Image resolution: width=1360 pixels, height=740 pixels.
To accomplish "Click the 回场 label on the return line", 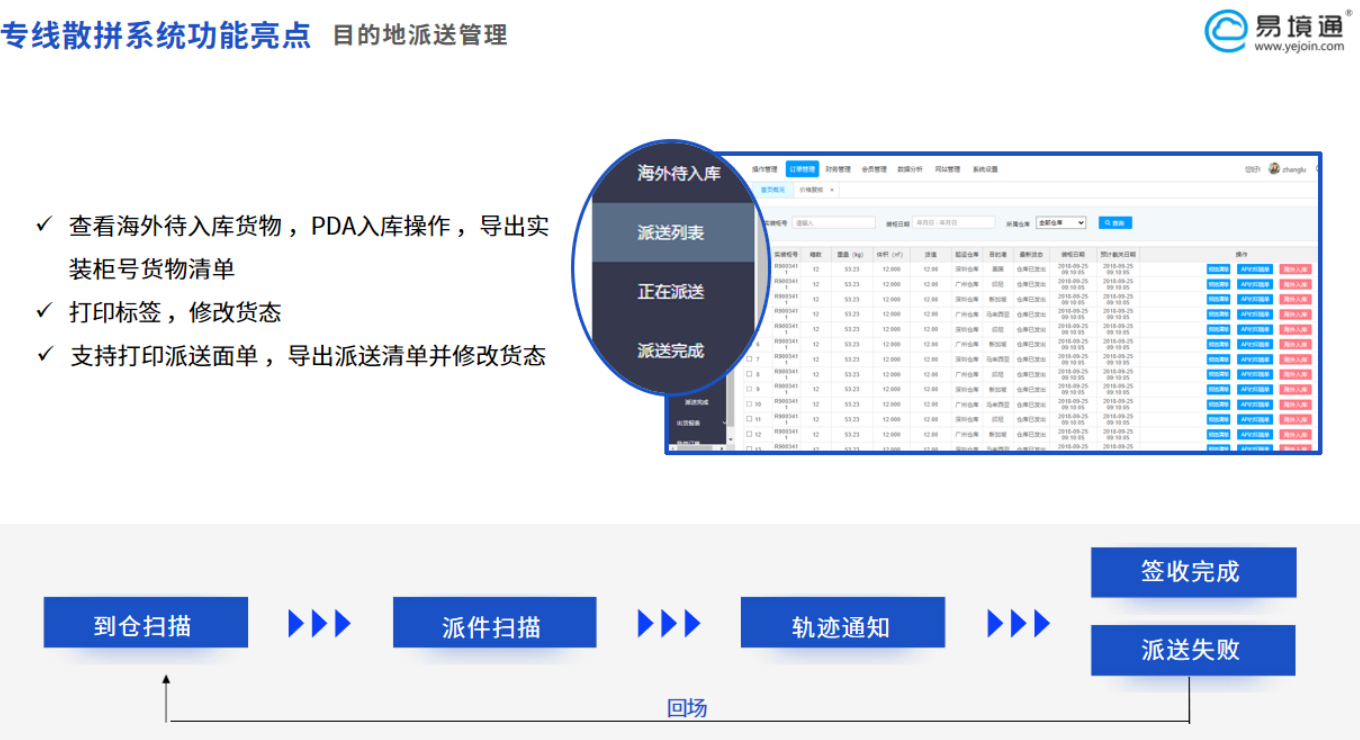I will pos(687,708).
